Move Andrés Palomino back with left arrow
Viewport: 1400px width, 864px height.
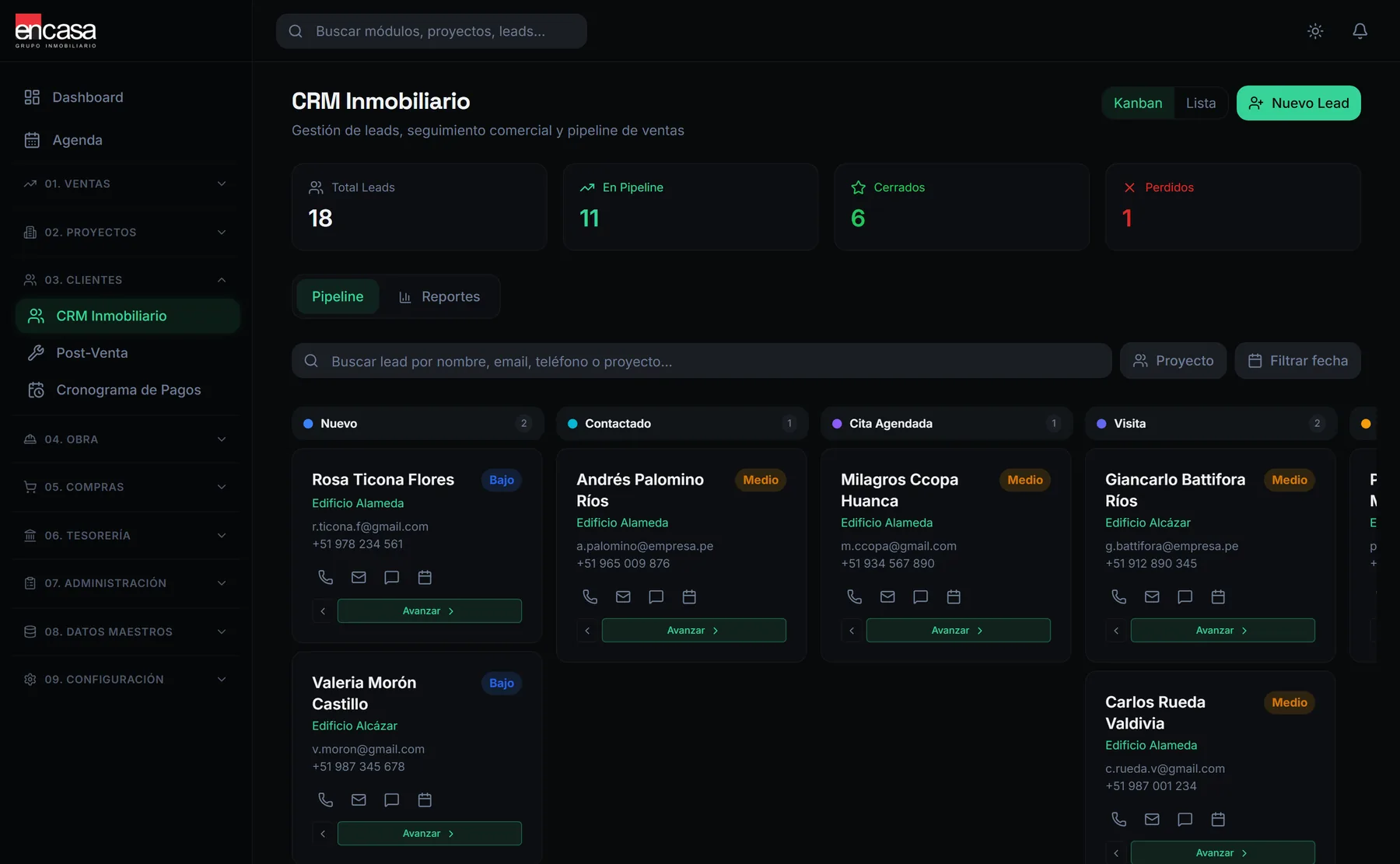click(587, 630)
